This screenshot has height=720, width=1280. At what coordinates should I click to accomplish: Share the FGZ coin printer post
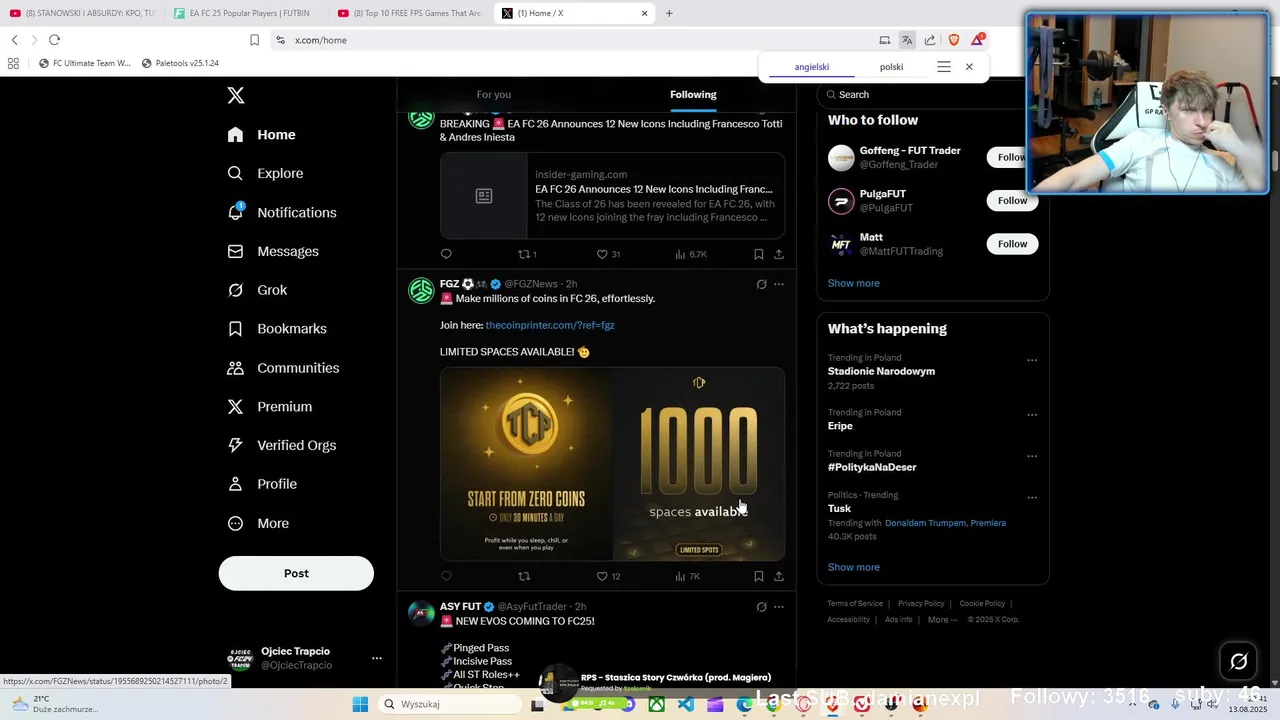[779, 576]
